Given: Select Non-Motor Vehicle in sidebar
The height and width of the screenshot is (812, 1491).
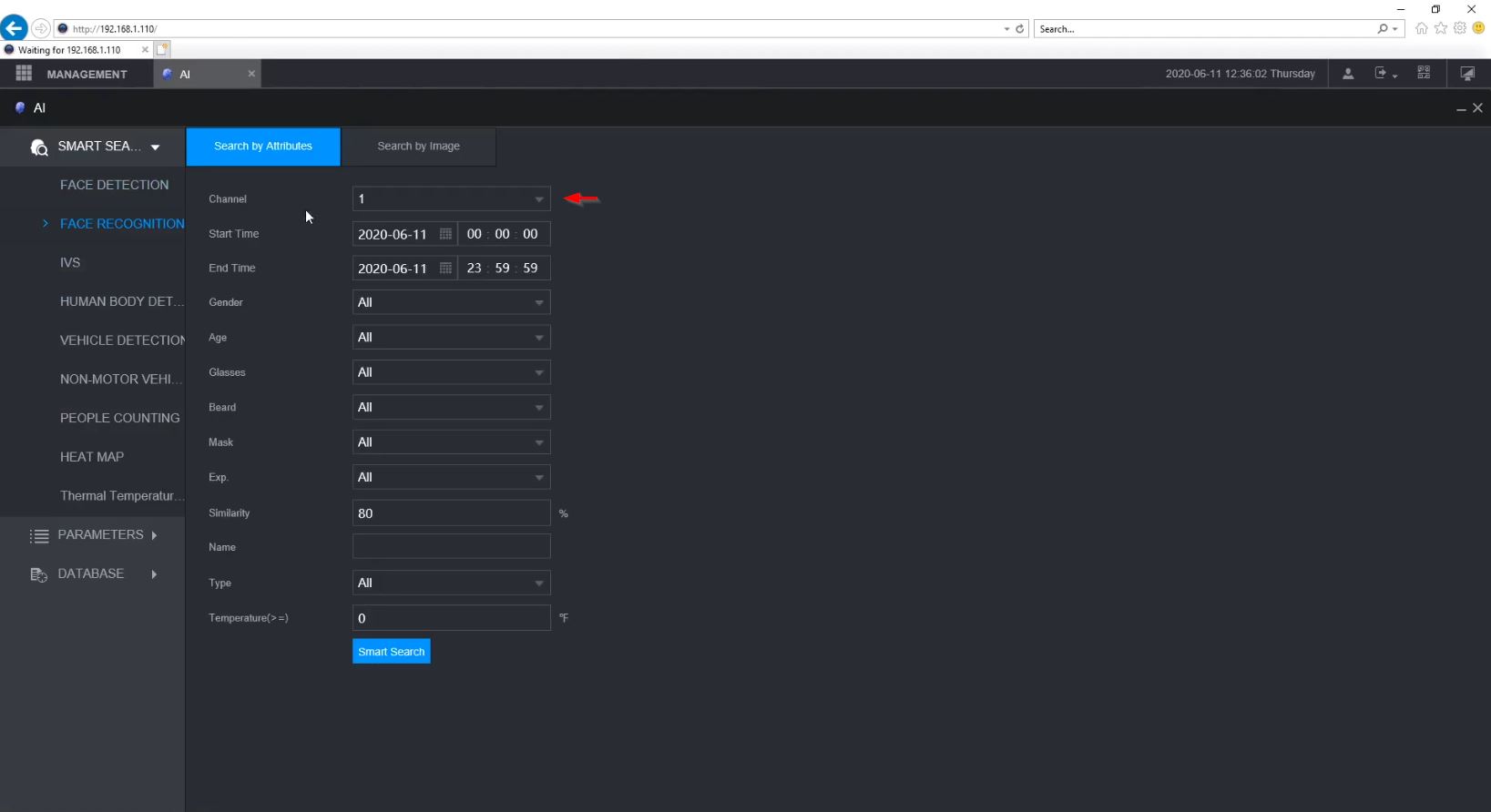Looking at the screenshot, I should click(x=122, y=379).
